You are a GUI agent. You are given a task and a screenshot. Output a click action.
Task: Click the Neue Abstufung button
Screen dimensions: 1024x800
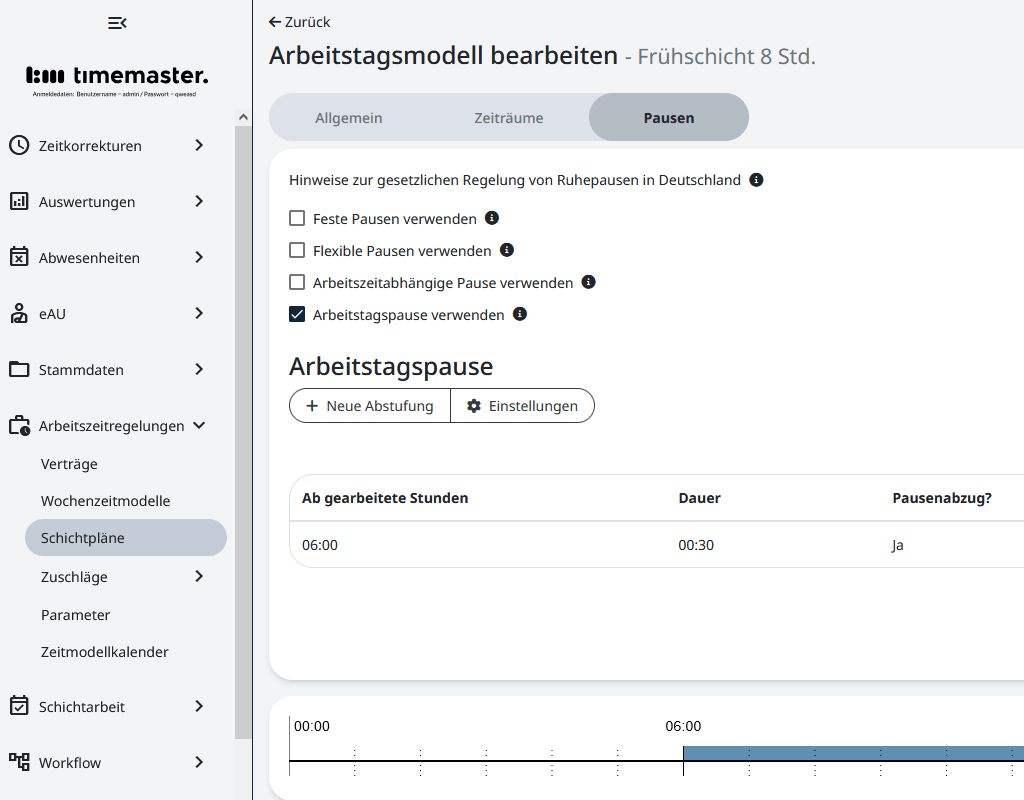coord(370,405)
